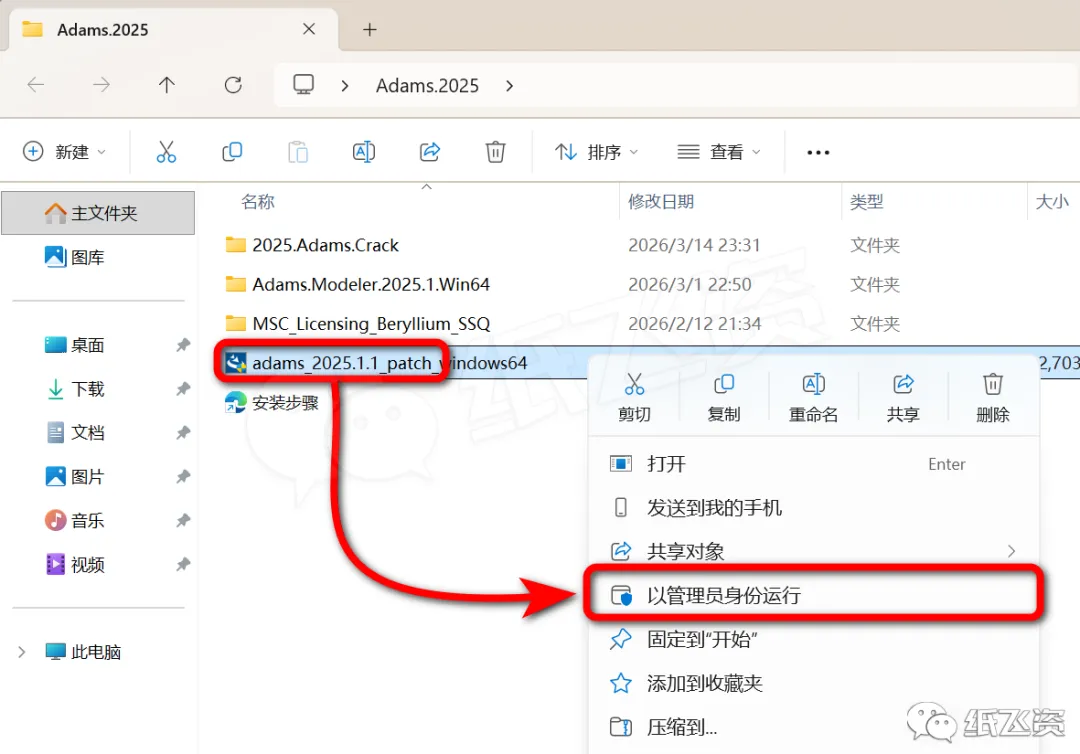Go back with the left arrow
Image resolution: width=1080 pixels, height=754 pixels.
point(36,85)
